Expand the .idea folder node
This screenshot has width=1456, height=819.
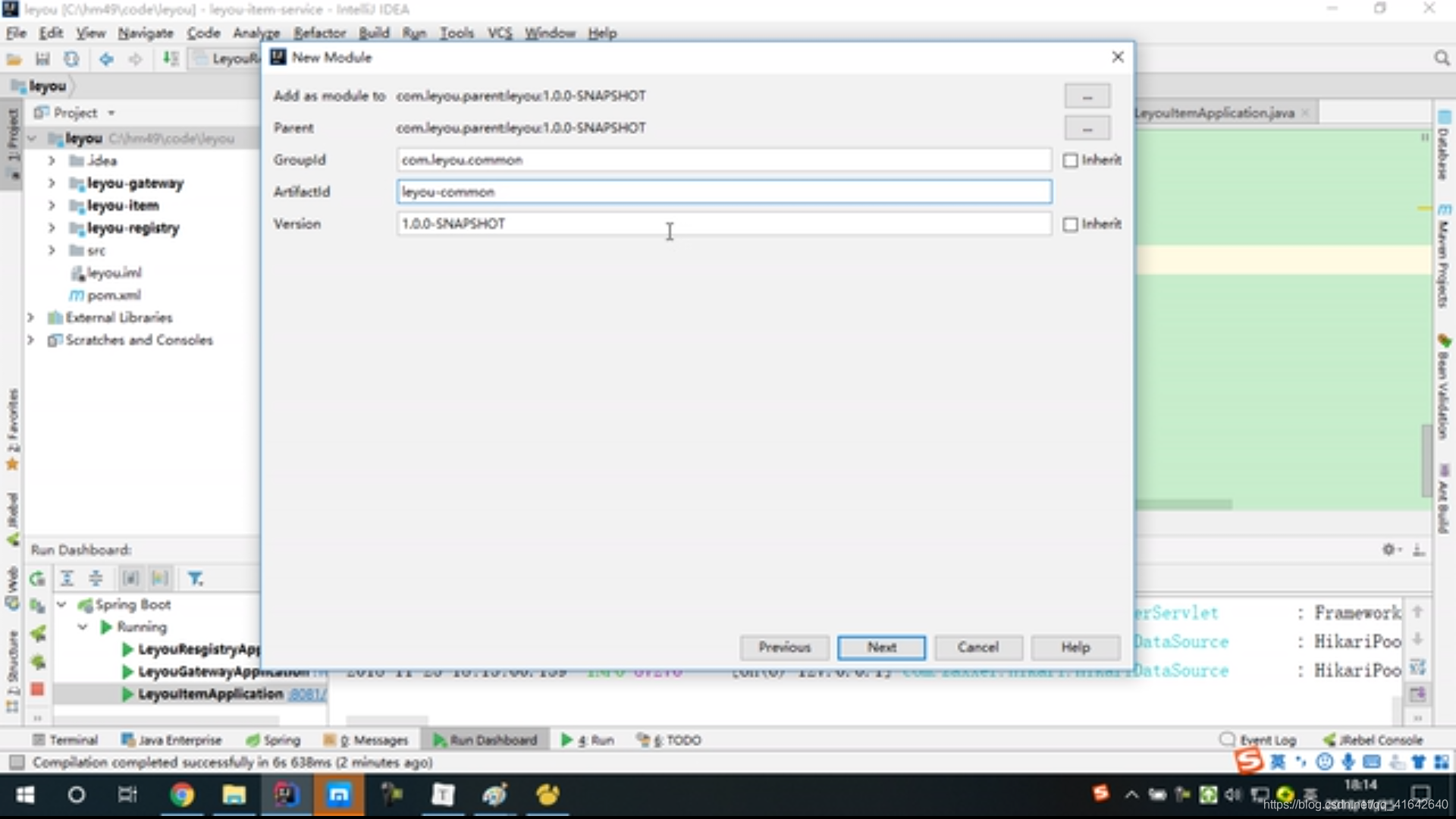[x=52, y=161]
